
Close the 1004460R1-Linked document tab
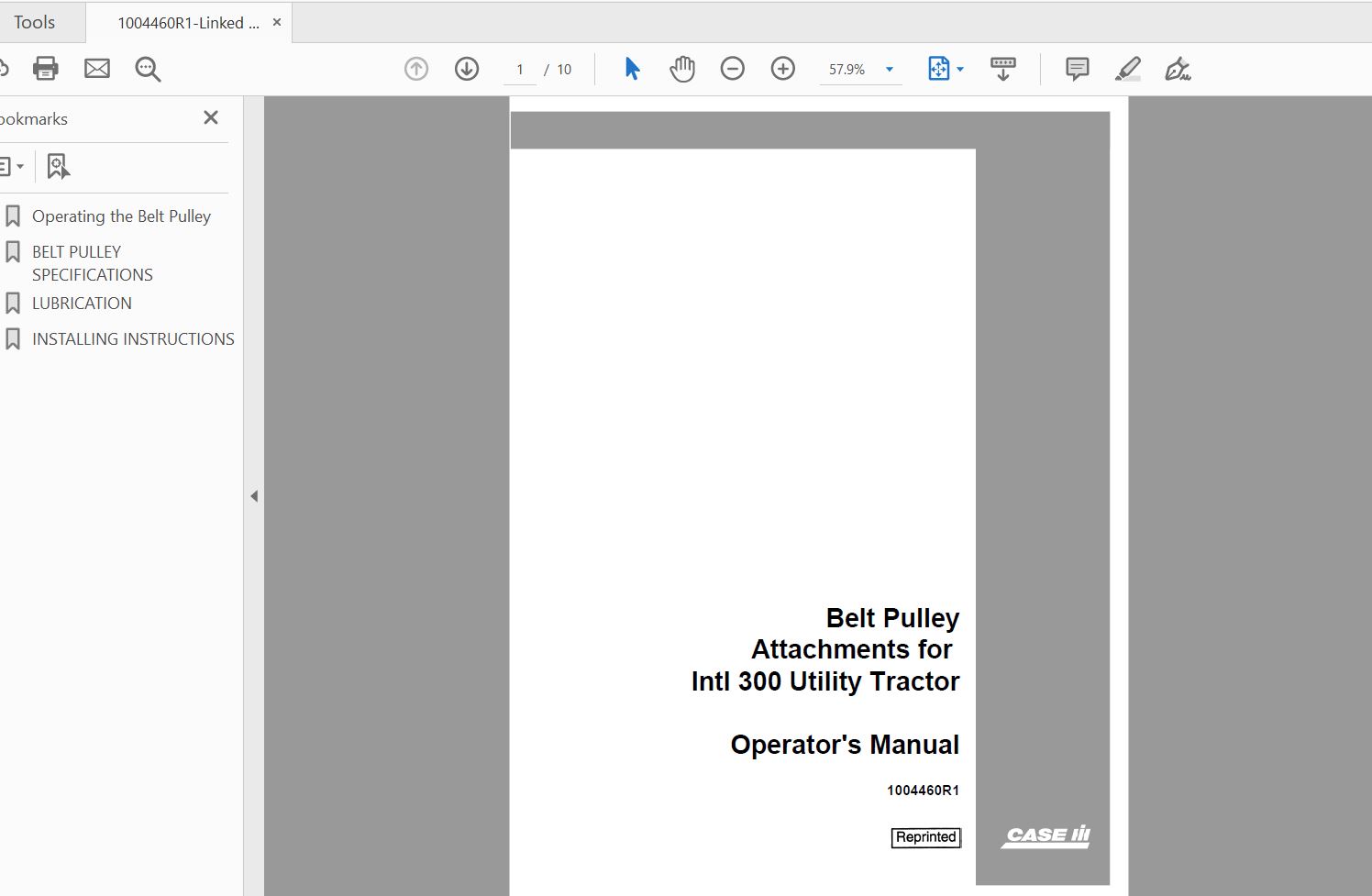pyautogui.click(x=277, y=22)
